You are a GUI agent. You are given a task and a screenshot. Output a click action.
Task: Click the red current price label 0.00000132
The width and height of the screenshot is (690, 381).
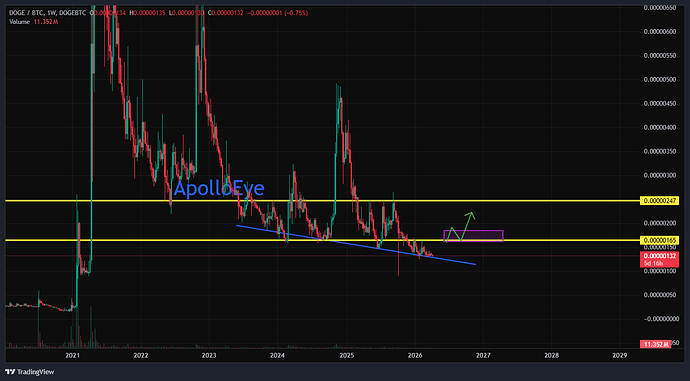659,256
